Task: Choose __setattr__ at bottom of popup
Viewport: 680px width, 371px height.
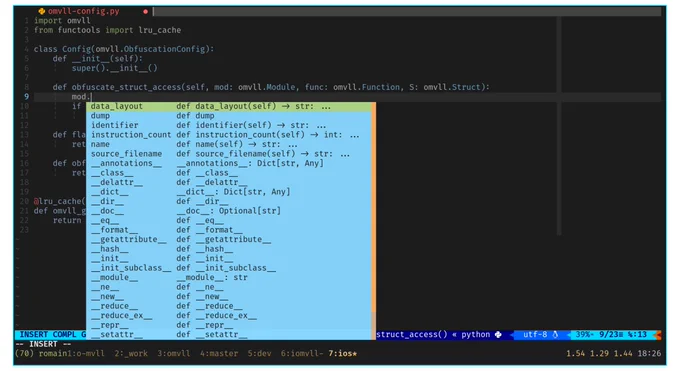Action: click(x=229, y=335)
